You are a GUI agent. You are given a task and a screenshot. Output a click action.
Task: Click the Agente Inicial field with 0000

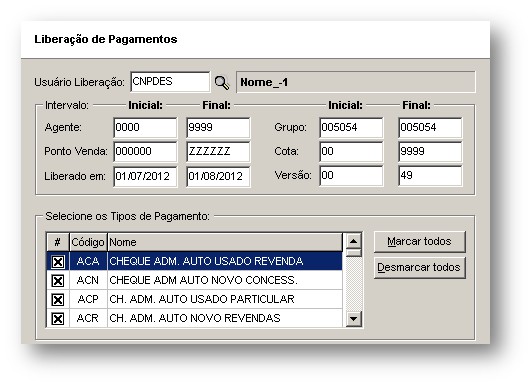[x=145, y=128]
